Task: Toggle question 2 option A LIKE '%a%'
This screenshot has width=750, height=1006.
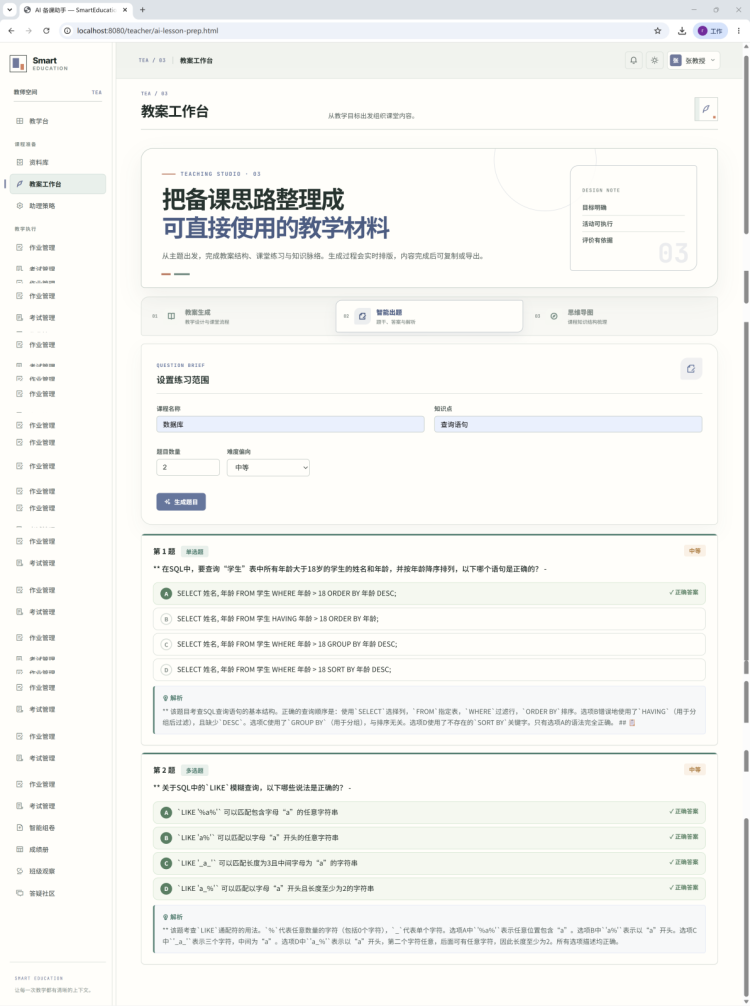Action: pos(429,812)
